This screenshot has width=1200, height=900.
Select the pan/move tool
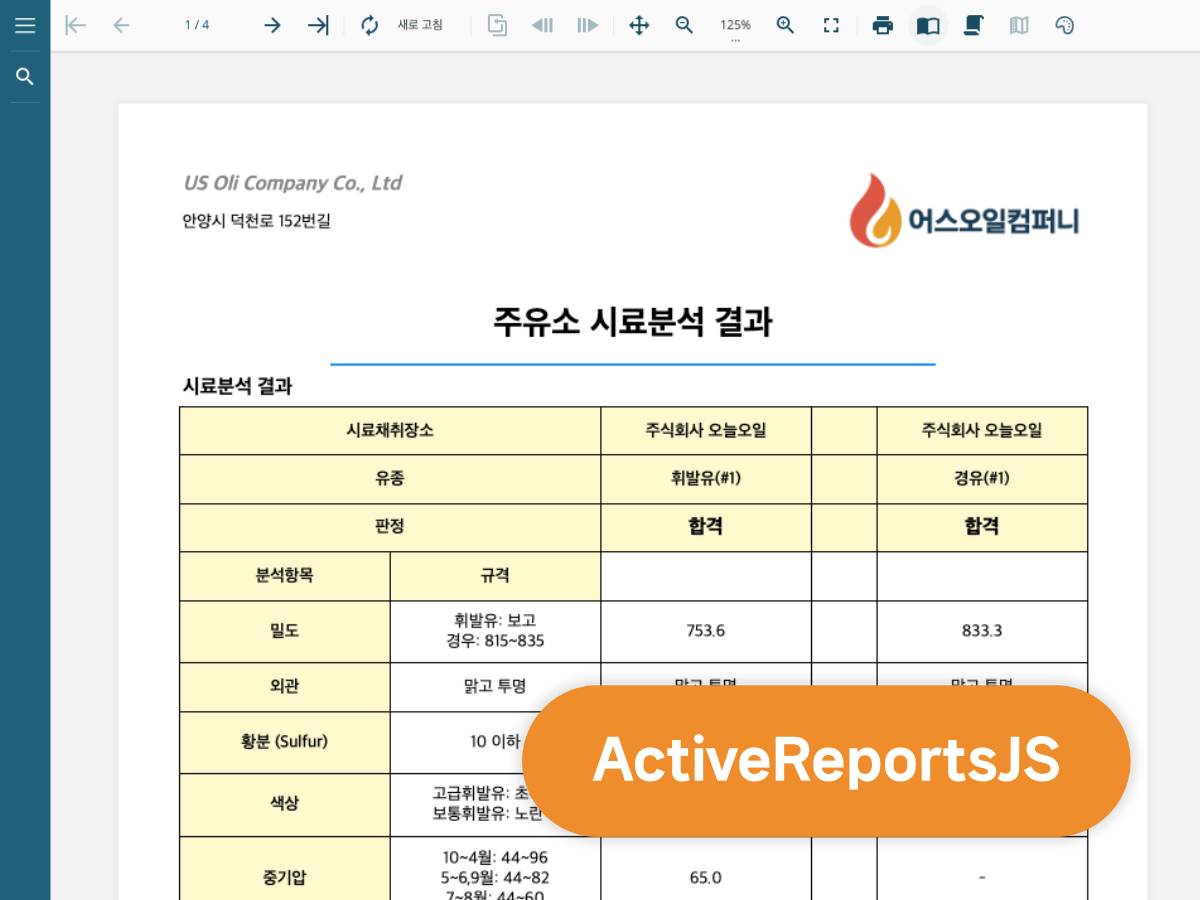[638, 25]
